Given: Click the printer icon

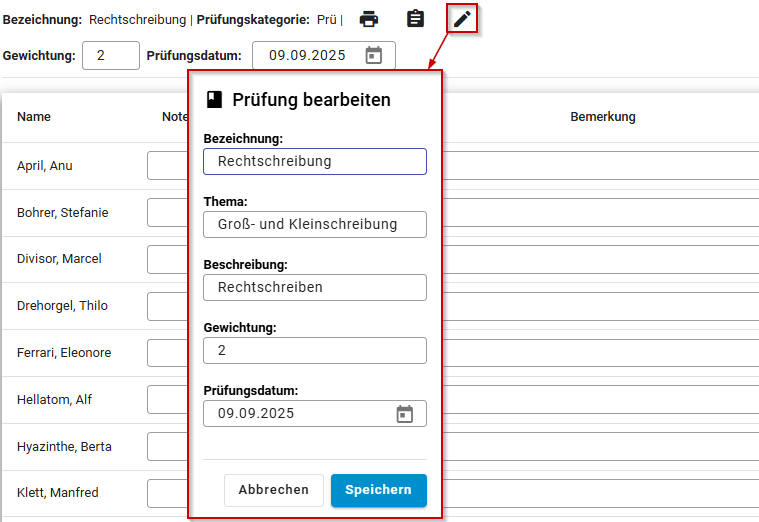Looking at the screenshot, I should (x=368, y=19).
